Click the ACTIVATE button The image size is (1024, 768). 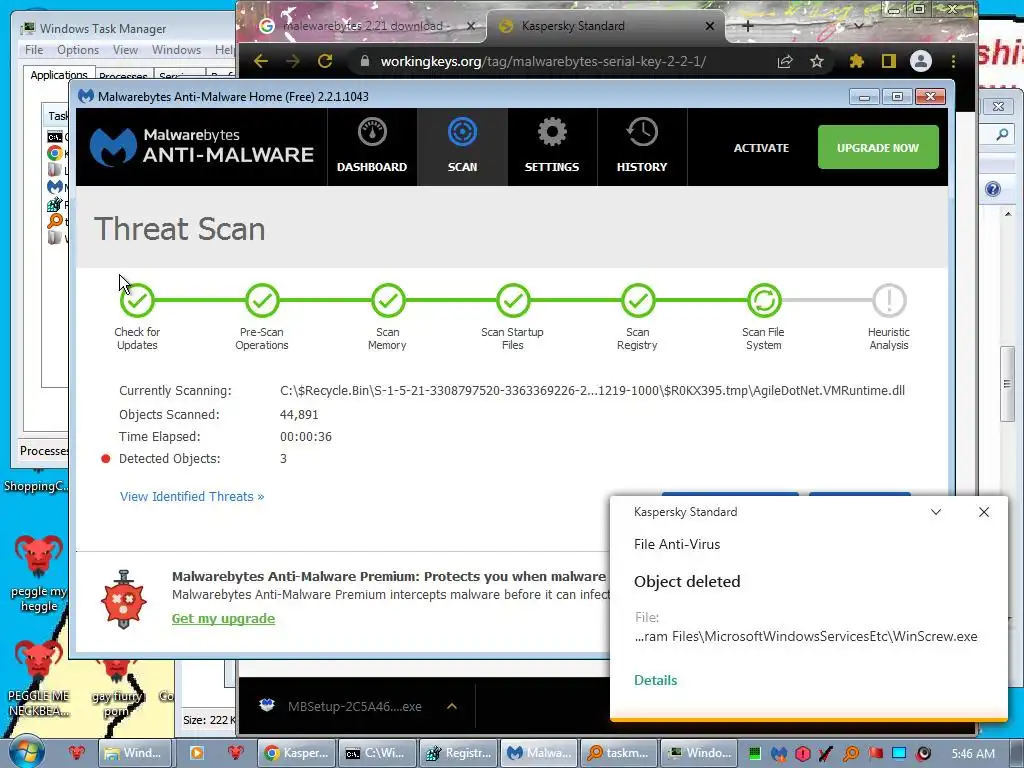click(x=761, y=148)
